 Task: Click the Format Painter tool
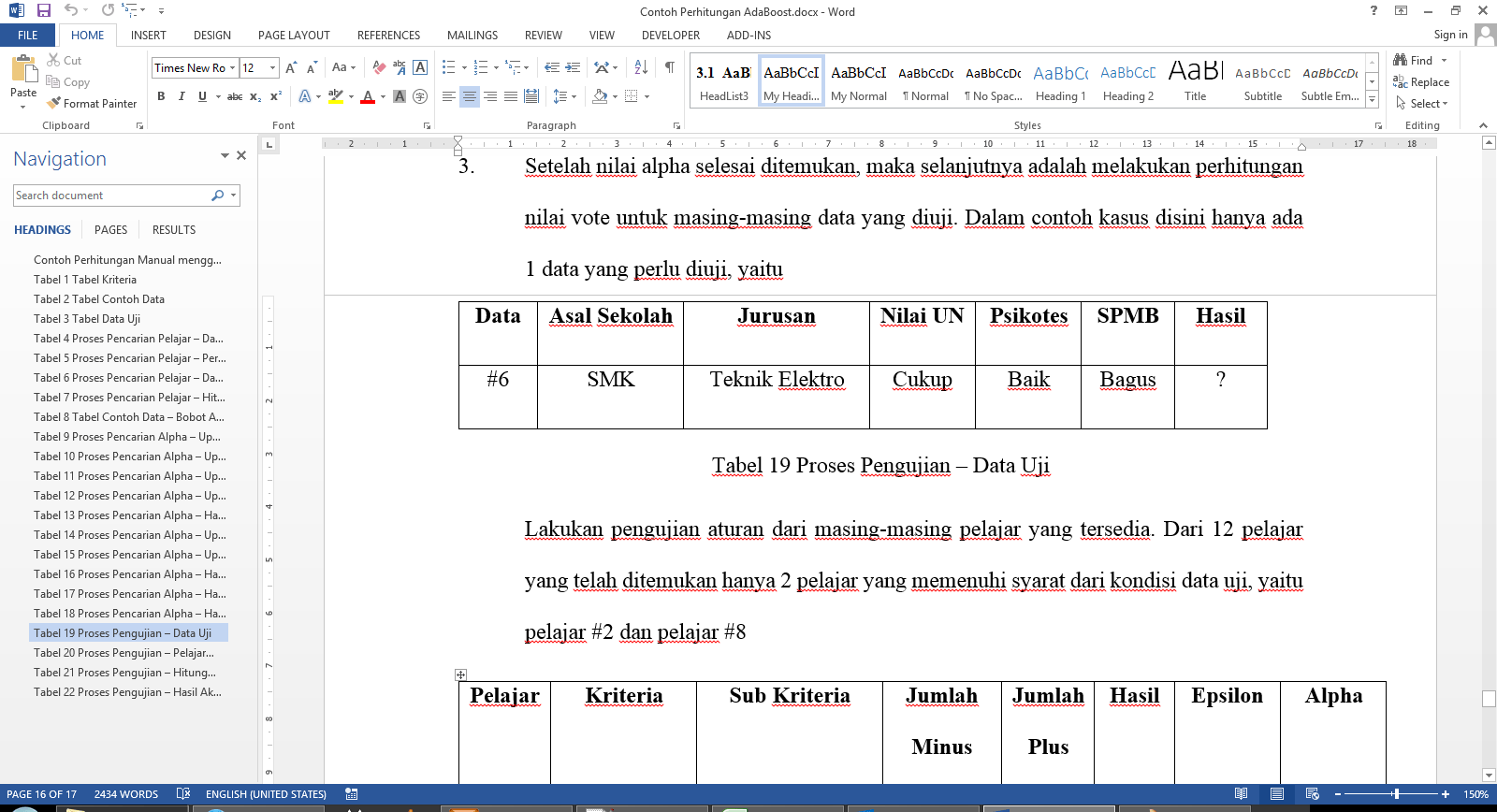tap(92, 104)
